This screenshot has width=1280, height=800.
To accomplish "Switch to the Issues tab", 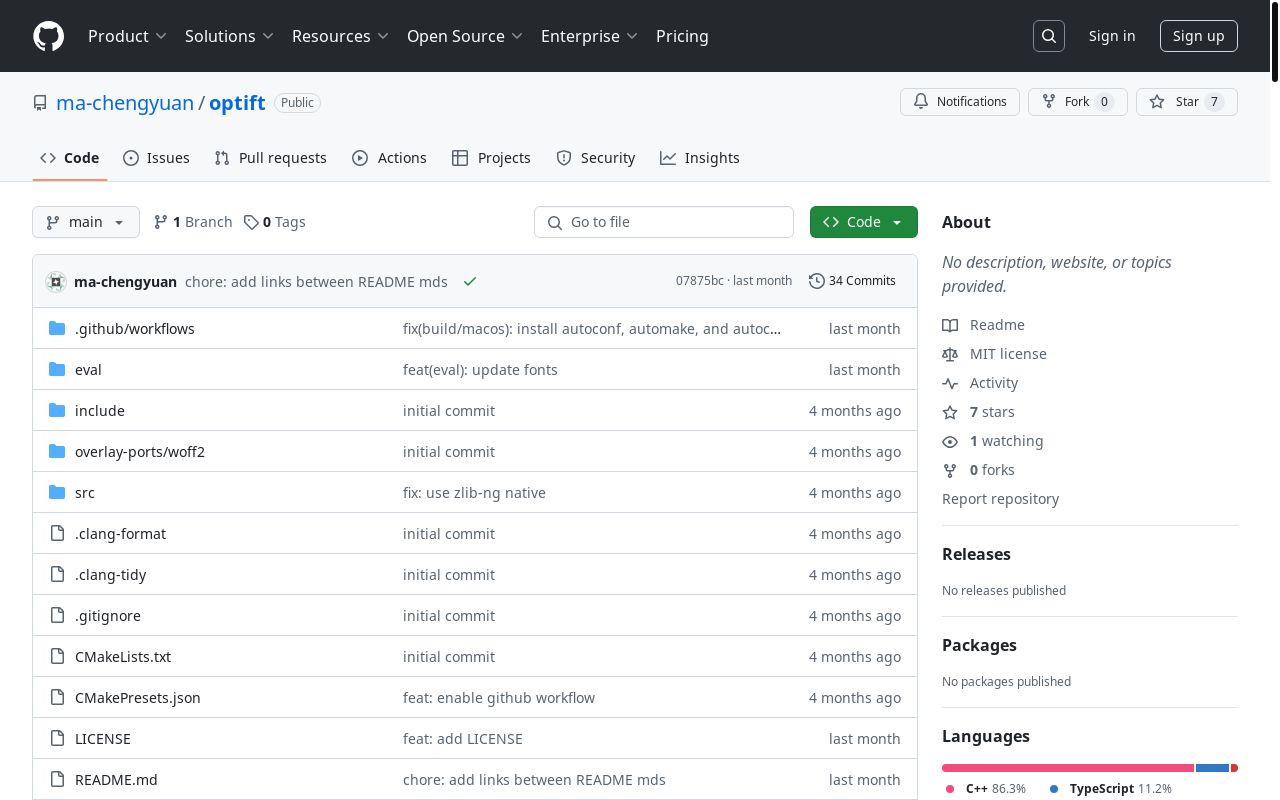I will click(156, 158).
